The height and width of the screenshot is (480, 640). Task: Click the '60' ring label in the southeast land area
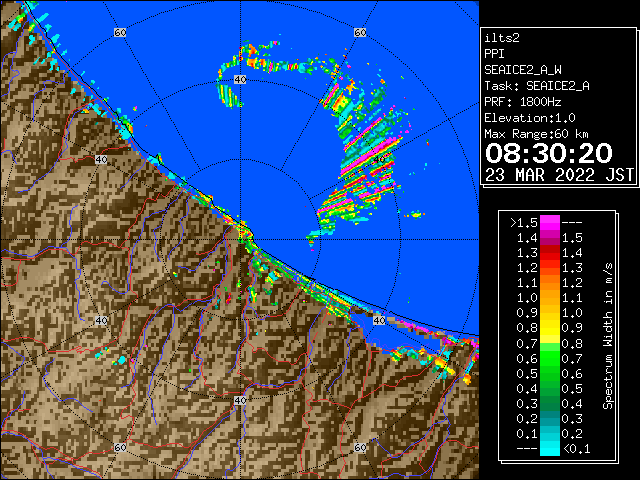click(360, 447)
